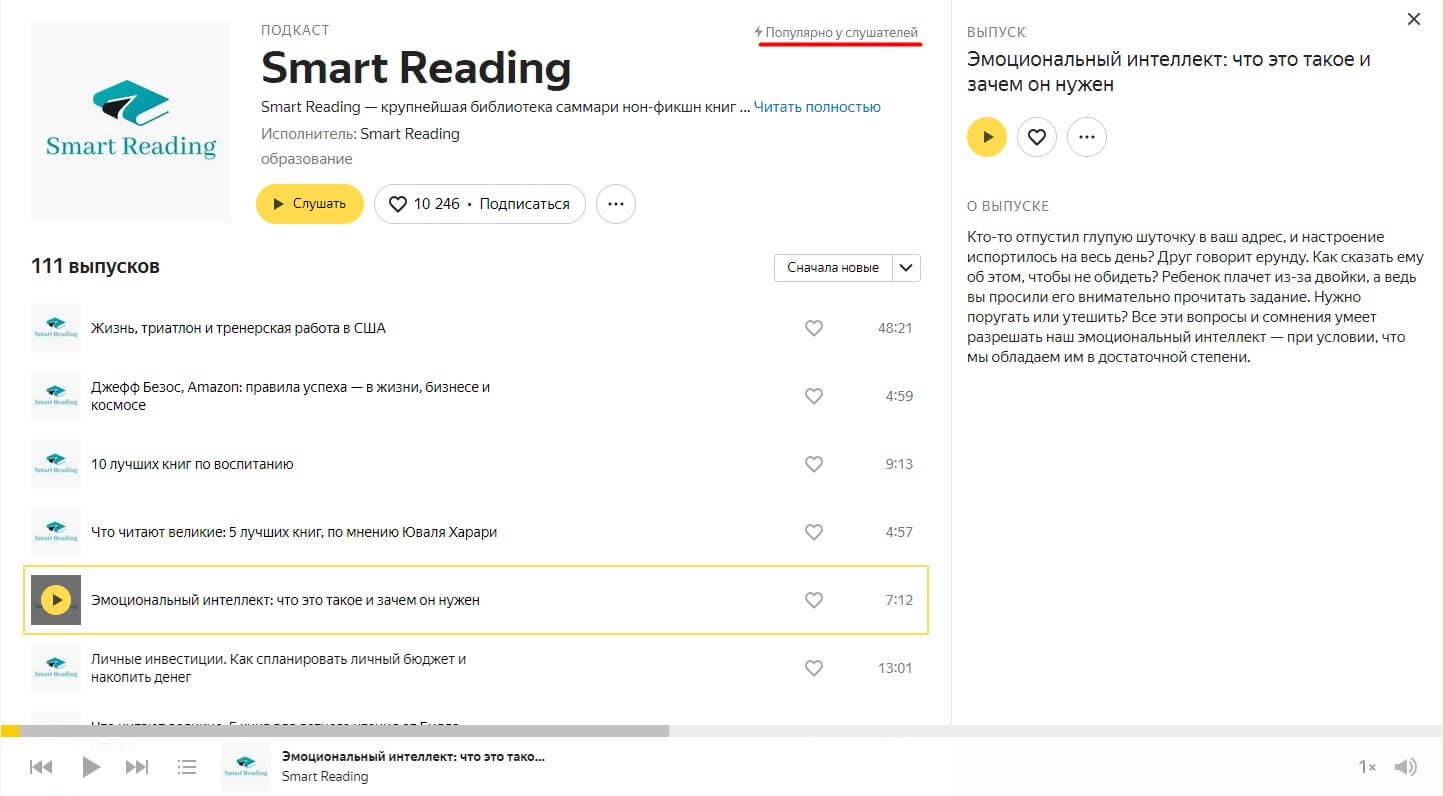Image resolution: width=1443 pixels, height=796 pixels.
Task: Like the episode about Джефф Безос
Action: tap(814, 396)
